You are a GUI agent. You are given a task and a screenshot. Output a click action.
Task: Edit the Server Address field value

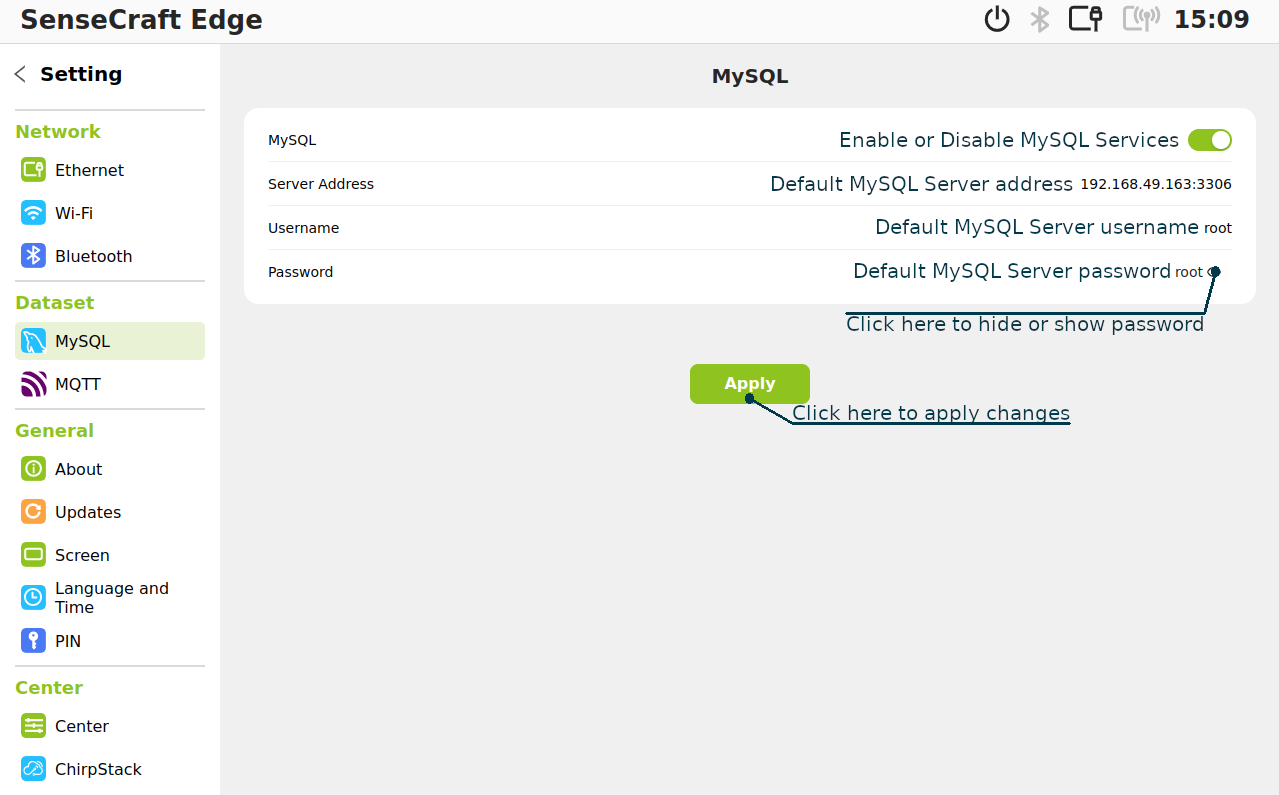(1155, 185)
